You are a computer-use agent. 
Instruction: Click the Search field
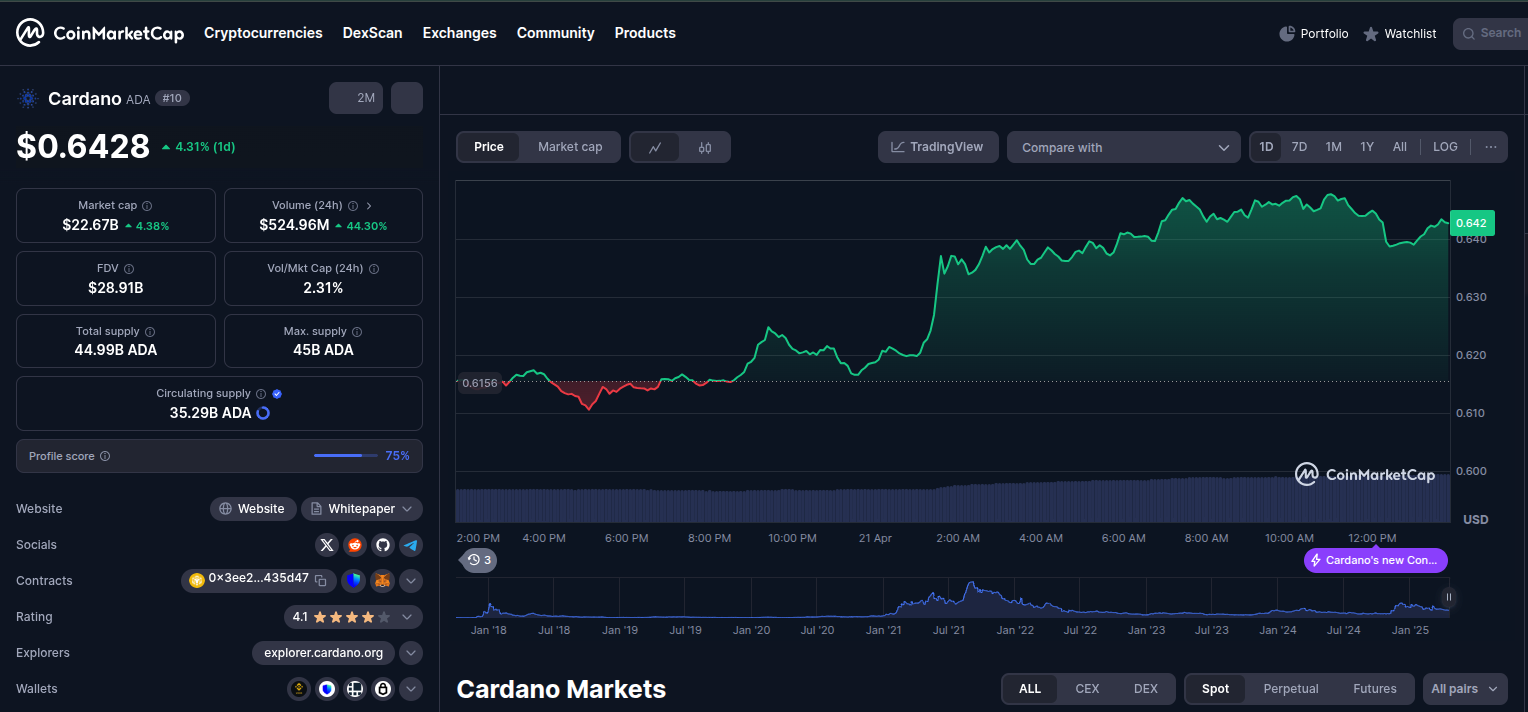[1491, 34]
